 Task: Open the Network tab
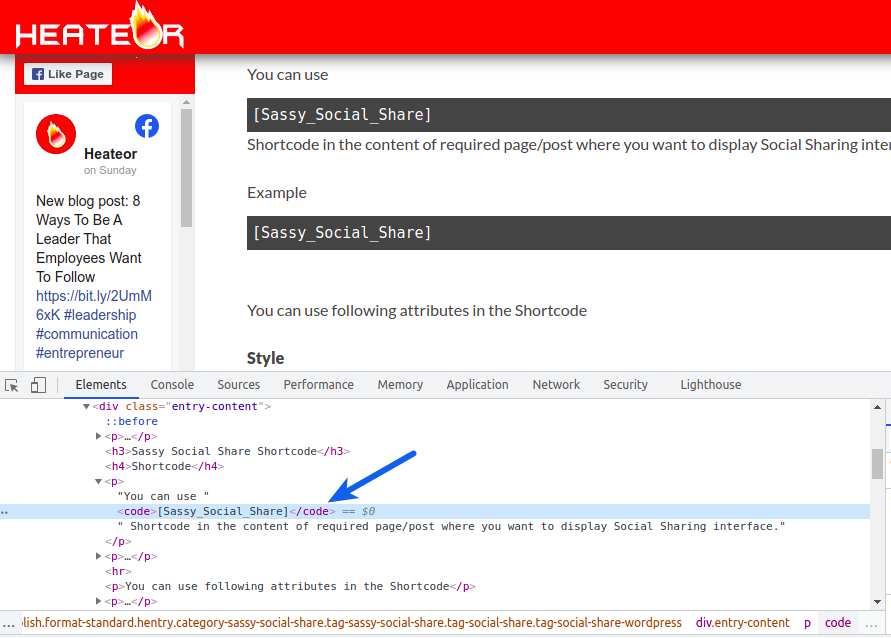(556, 385)
